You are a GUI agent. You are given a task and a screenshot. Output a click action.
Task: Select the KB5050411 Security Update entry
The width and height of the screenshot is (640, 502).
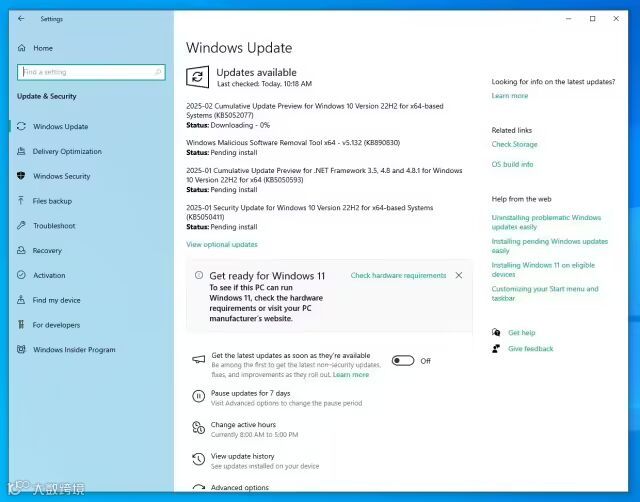point(309,212)
